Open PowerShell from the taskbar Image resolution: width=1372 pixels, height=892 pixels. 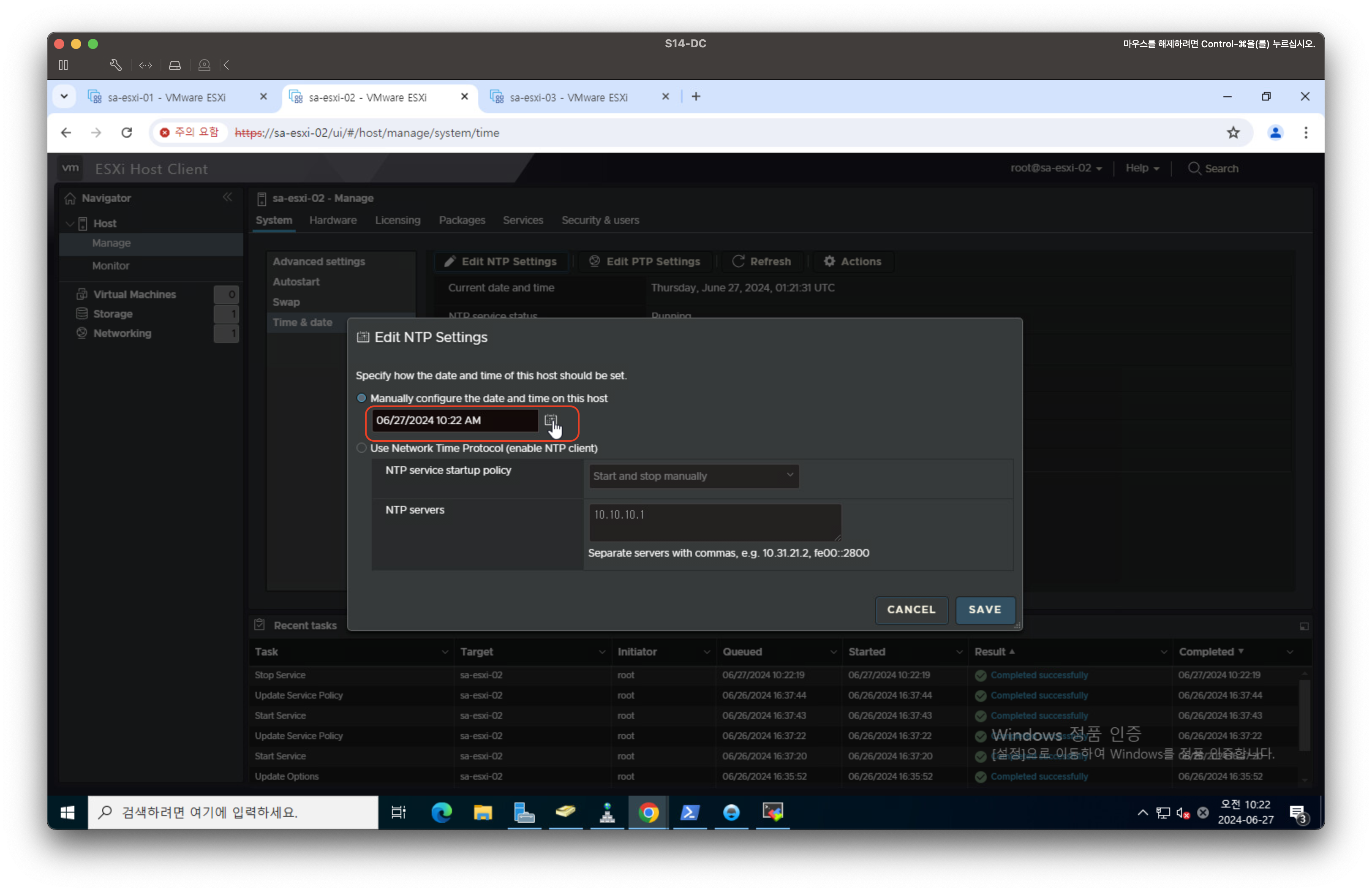pos(690,813)
